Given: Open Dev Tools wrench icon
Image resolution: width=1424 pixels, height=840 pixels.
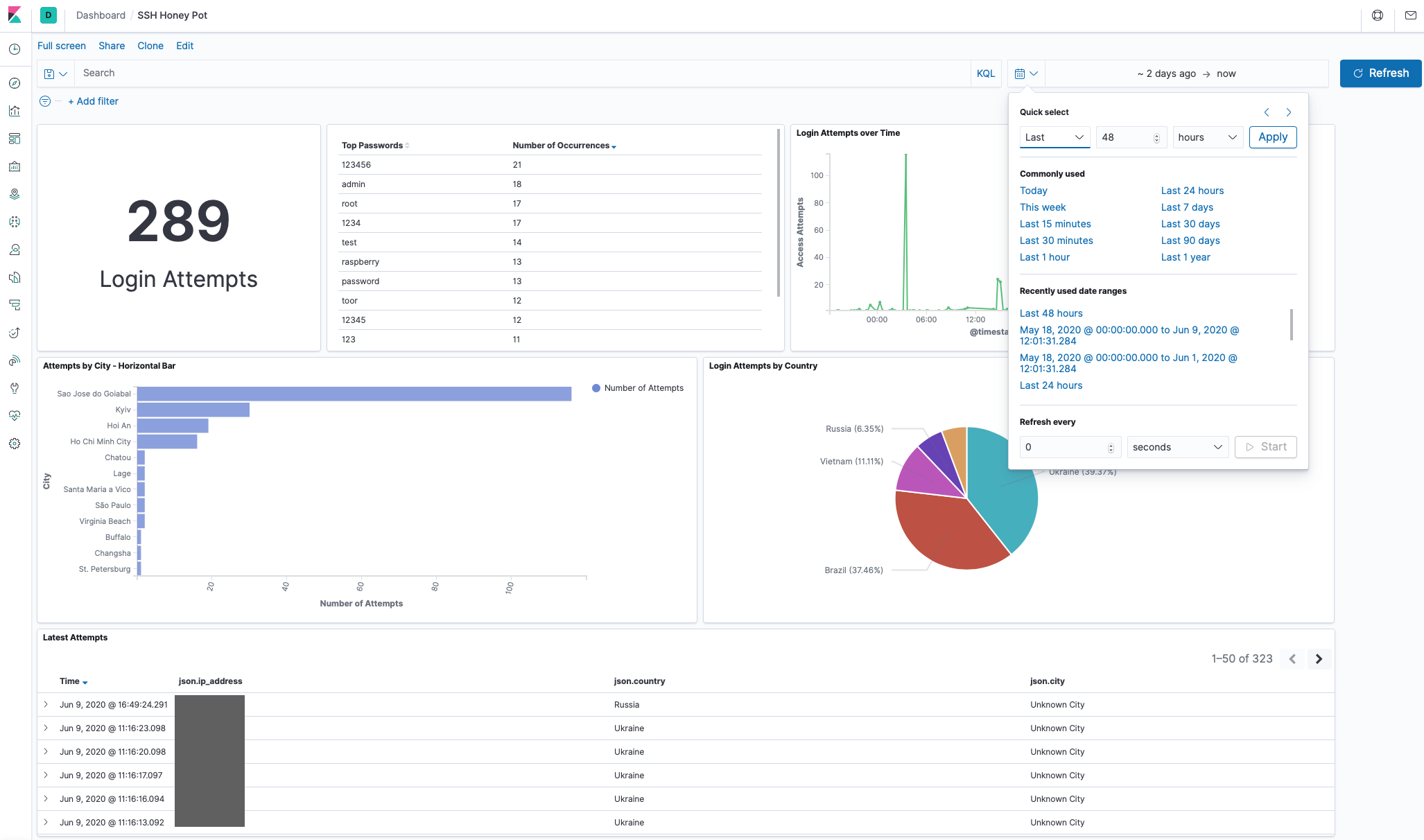Looking at the screenshot, I should point(15,388).
